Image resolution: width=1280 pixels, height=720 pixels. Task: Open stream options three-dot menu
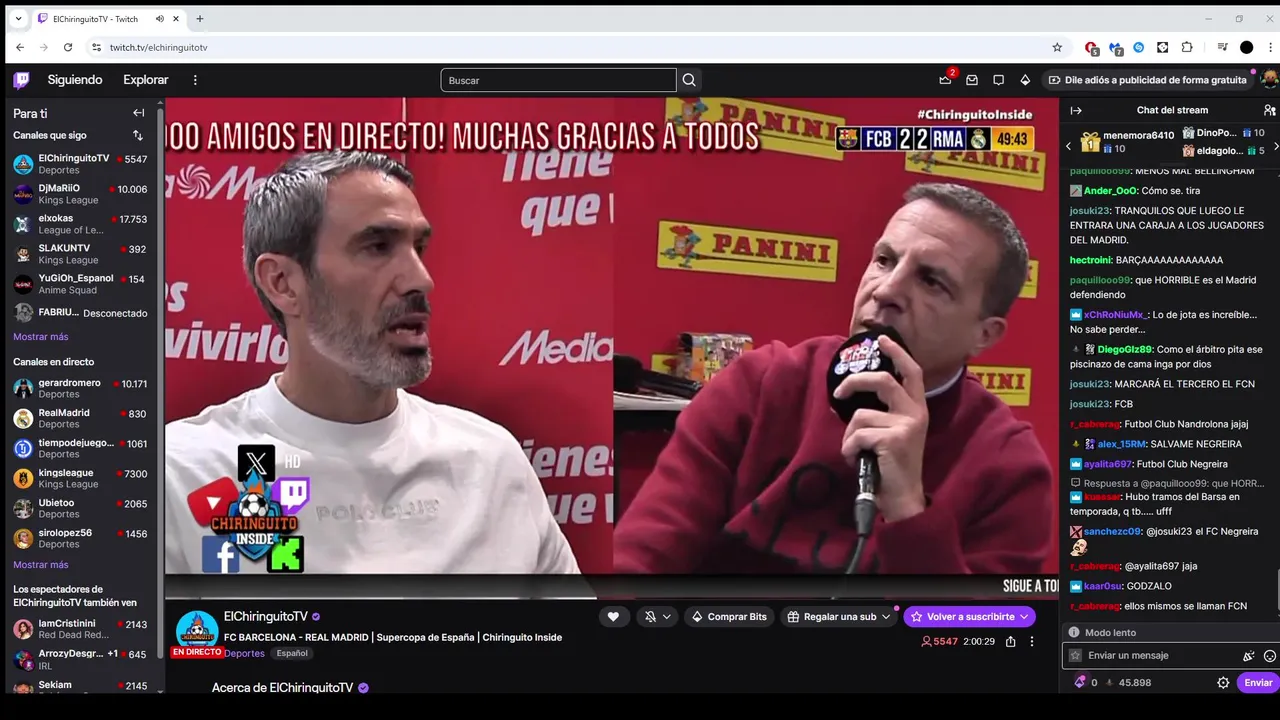1032,641
